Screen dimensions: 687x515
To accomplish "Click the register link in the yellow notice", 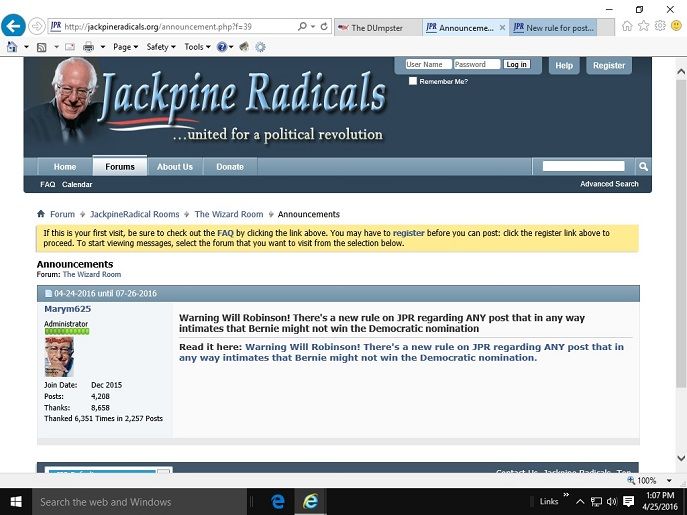I will (x=408, y=233).
